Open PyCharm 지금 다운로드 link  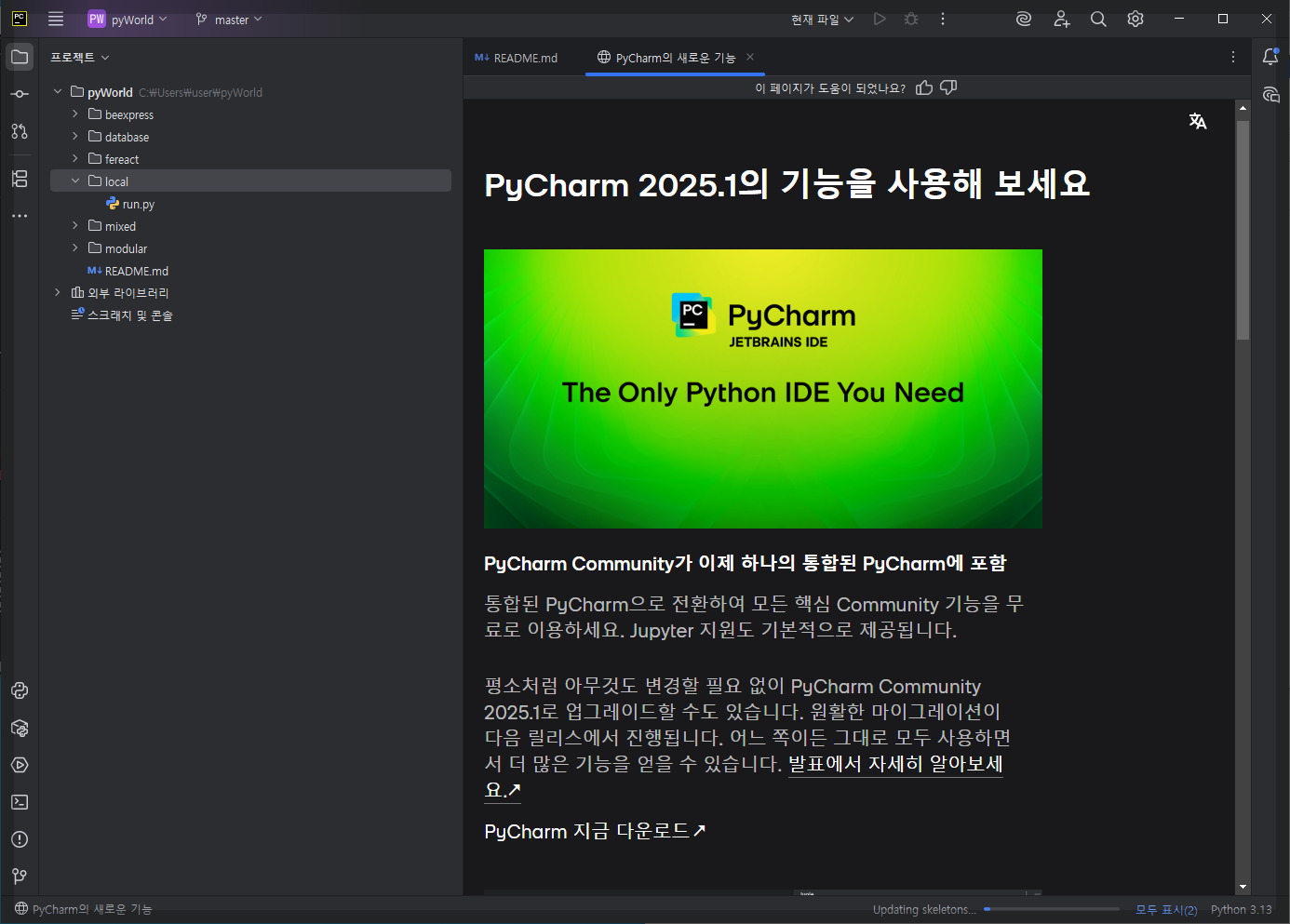[596, 831]
